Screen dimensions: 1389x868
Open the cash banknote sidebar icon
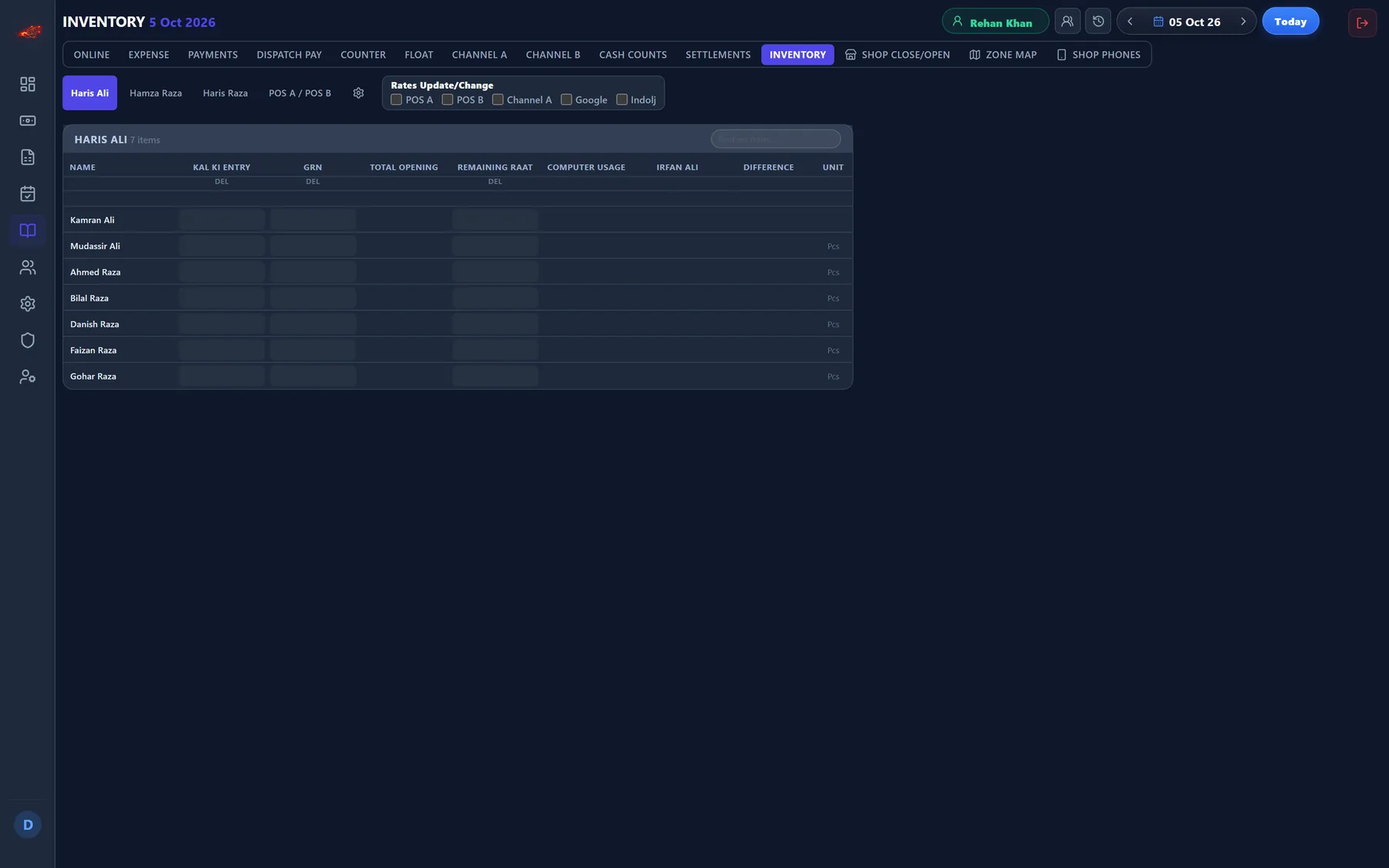point(28,120)
